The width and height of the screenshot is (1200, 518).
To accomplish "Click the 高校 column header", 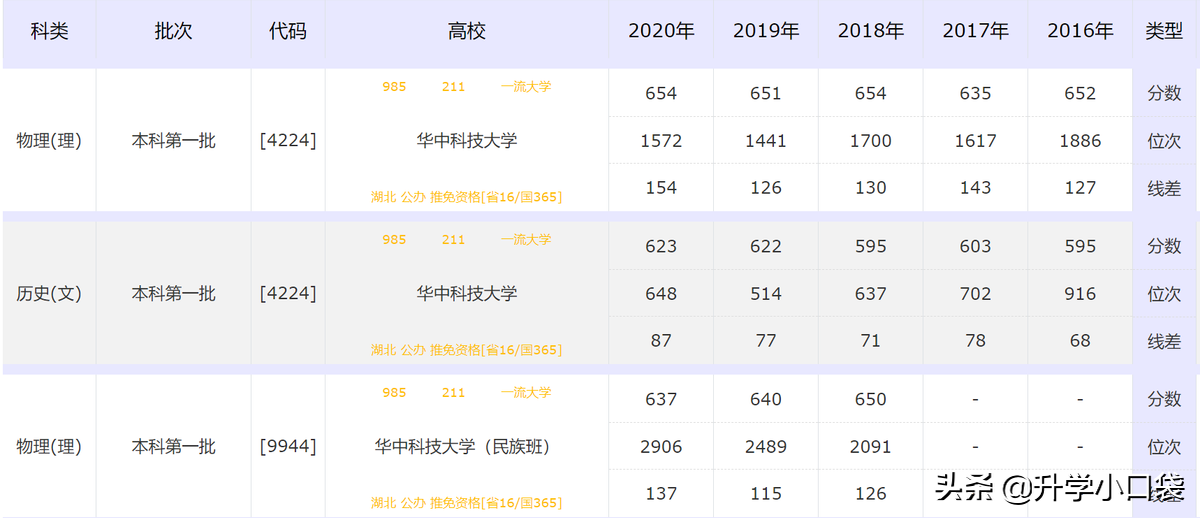I will [x=467, y=32].
